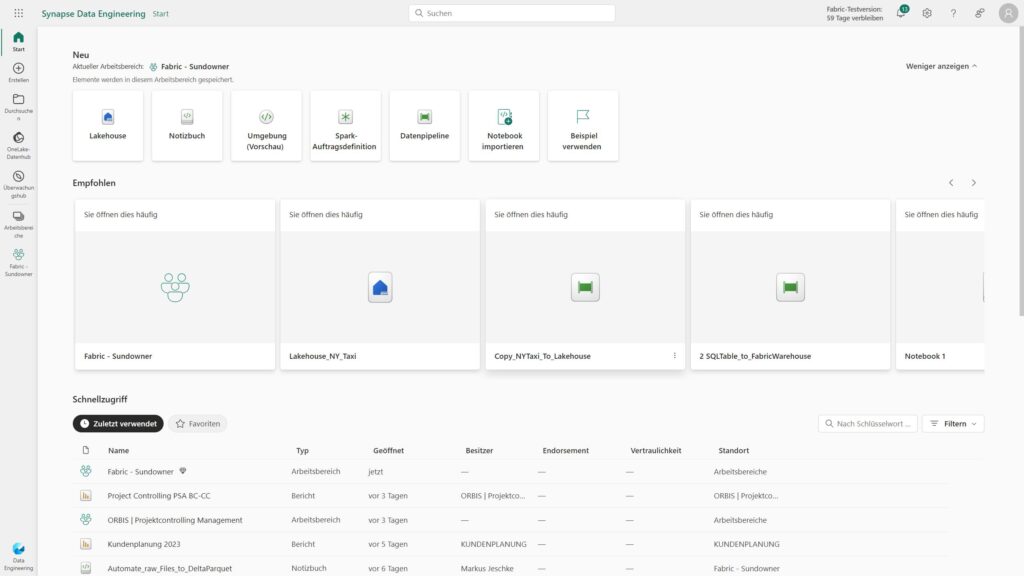Open the app launcher waffle icon
Image resolution: width=1024 pixels, height=576 pixels.
(x=18, y=13)
